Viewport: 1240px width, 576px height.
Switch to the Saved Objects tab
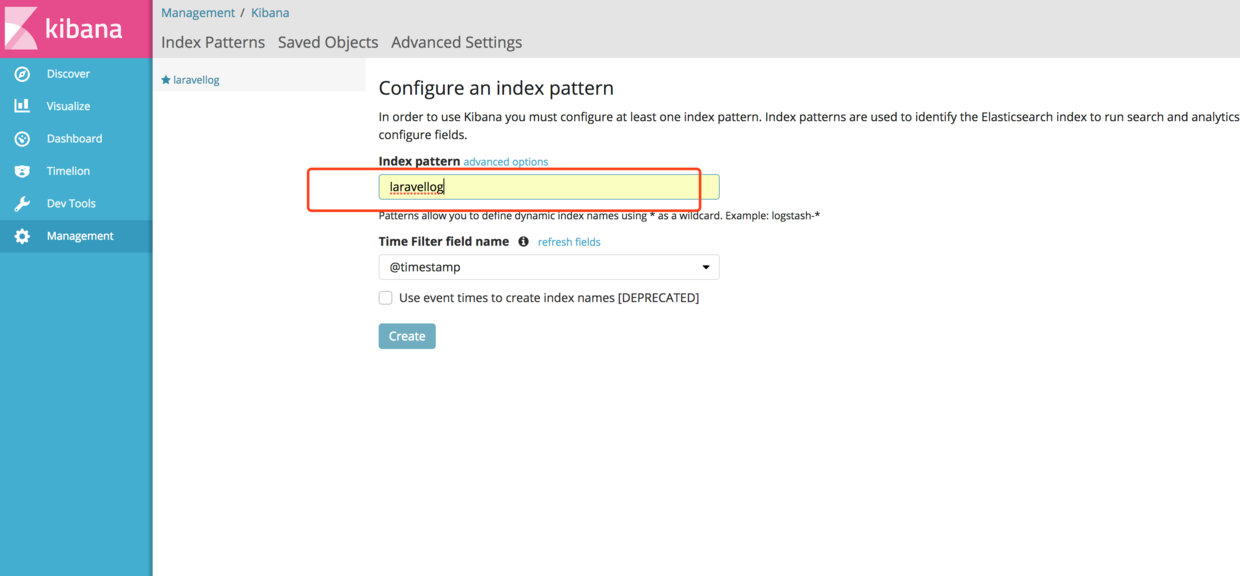coord(328,42)
